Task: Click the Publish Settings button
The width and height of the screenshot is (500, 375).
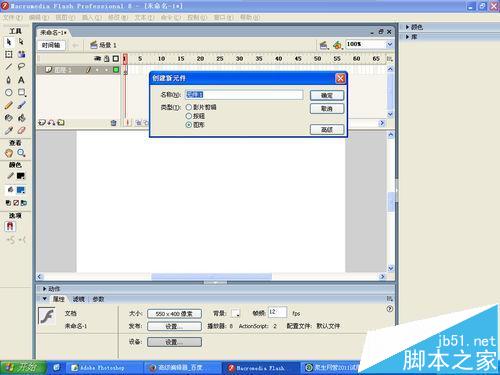Action: (174, 326)
